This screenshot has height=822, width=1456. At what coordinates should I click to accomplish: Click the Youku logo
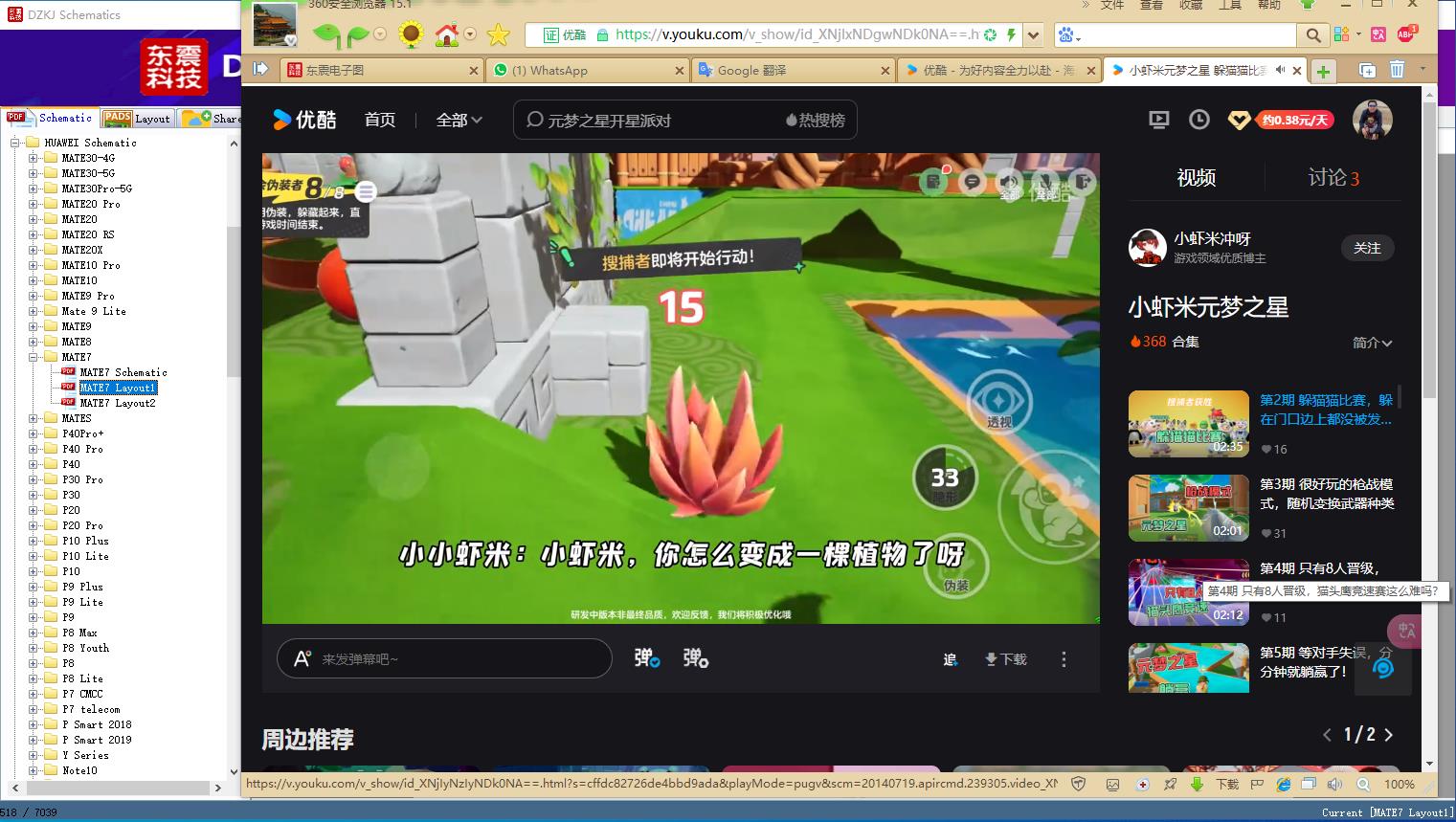coord(304,120)
